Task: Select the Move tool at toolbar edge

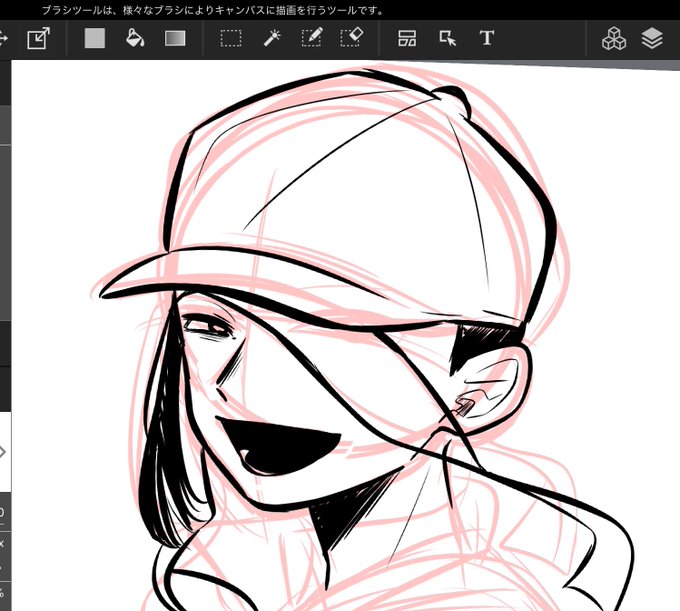Action: tap(3, 38)
